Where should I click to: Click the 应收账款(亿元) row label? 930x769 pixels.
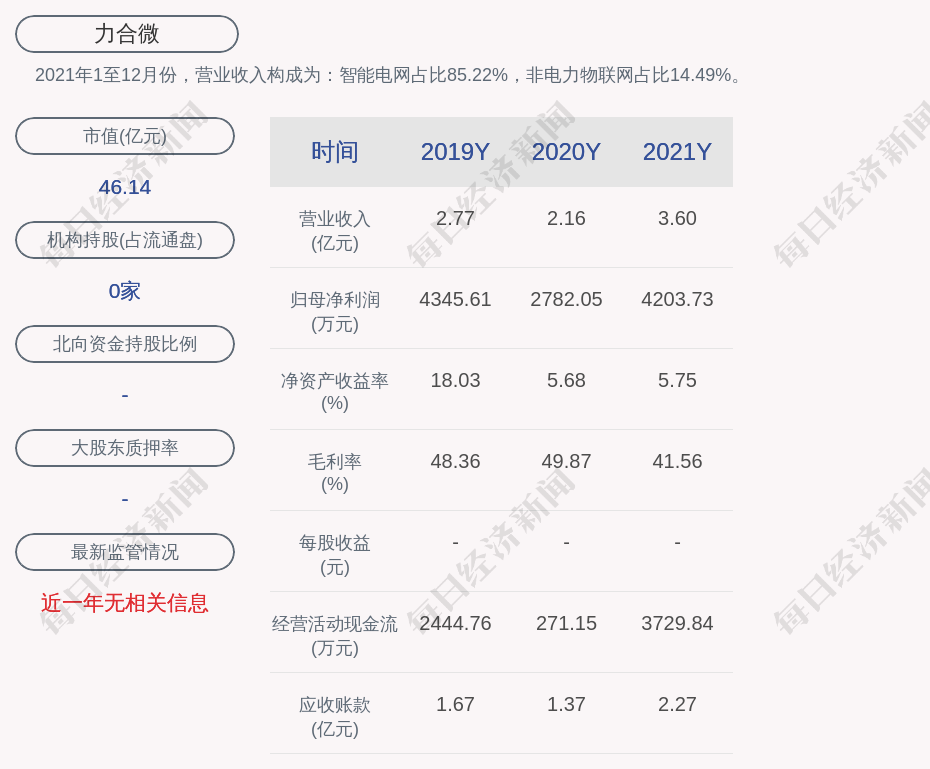[x=335, y=717]
